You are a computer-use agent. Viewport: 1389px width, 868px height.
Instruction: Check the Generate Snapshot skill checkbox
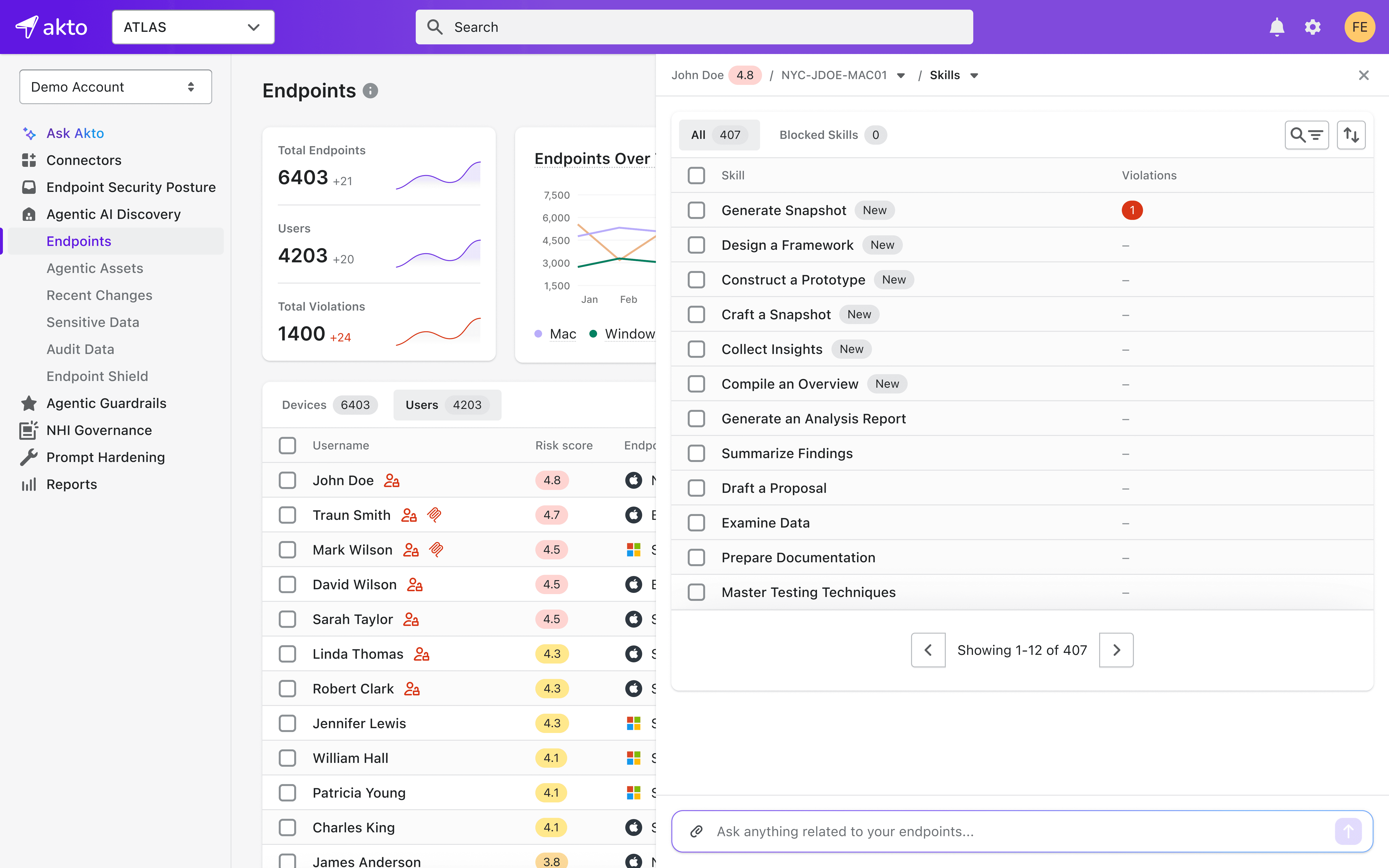[x=696, y=210]
